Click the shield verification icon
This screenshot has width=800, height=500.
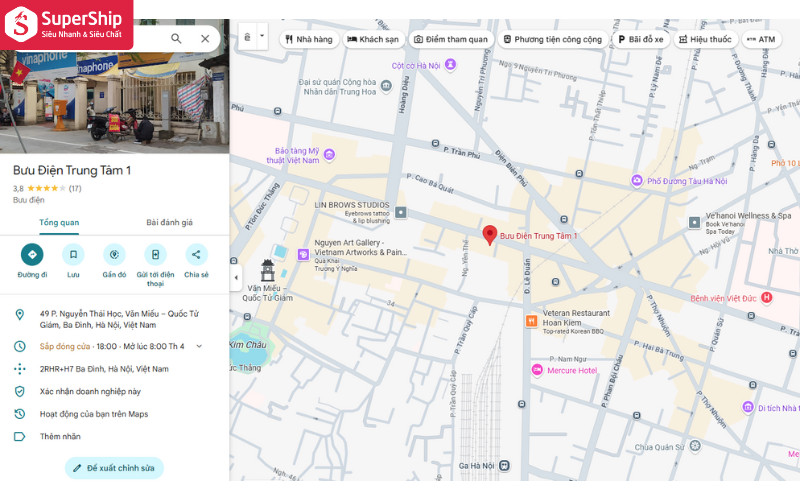[19, 391]
